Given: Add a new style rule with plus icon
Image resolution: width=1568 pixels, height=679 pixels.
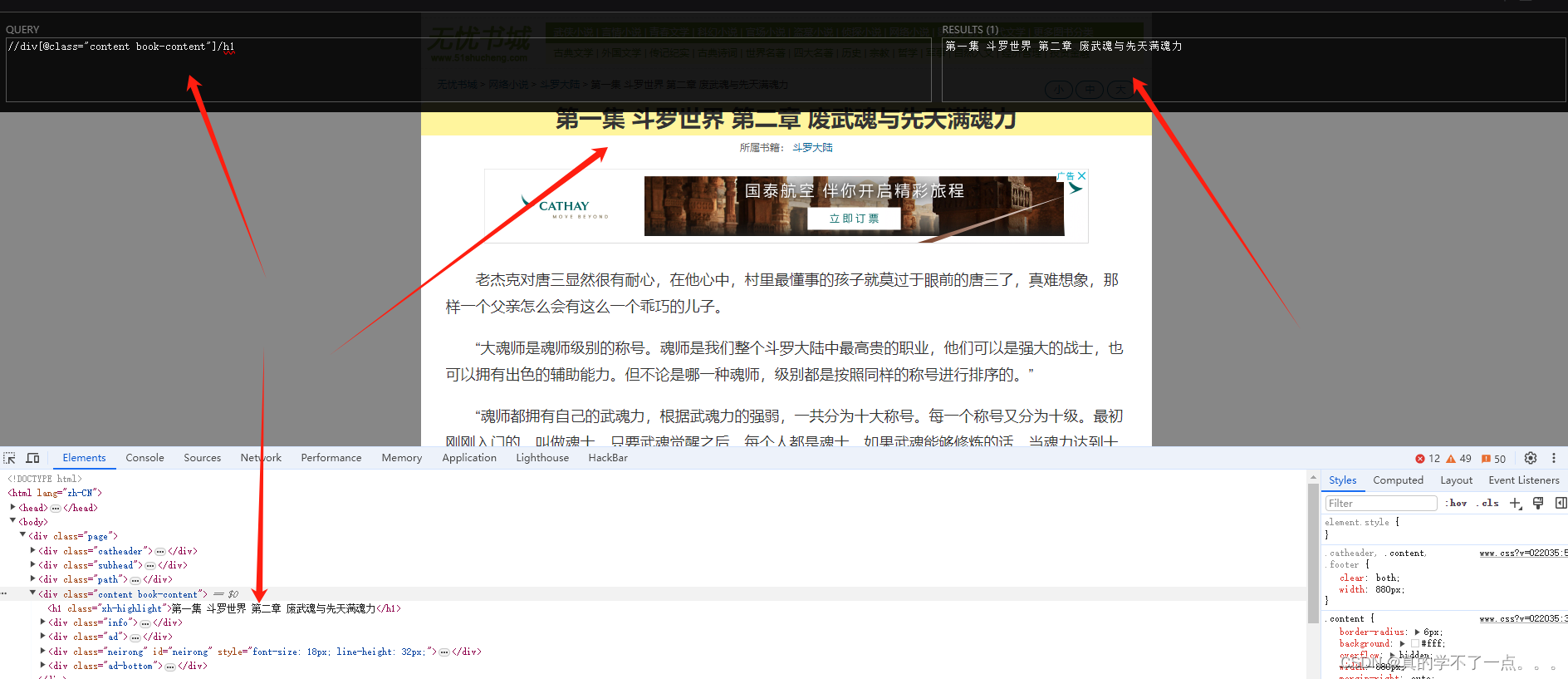Looking at the screenshot, I should point(1516,503).
